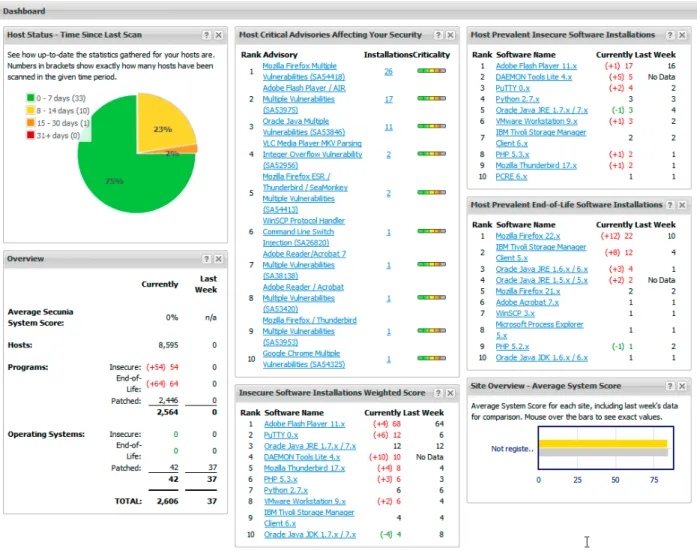
Task: Open Google Chrome Multiple Vulnerabilities SA54325 advisory
Action: [x=303, y=359]
